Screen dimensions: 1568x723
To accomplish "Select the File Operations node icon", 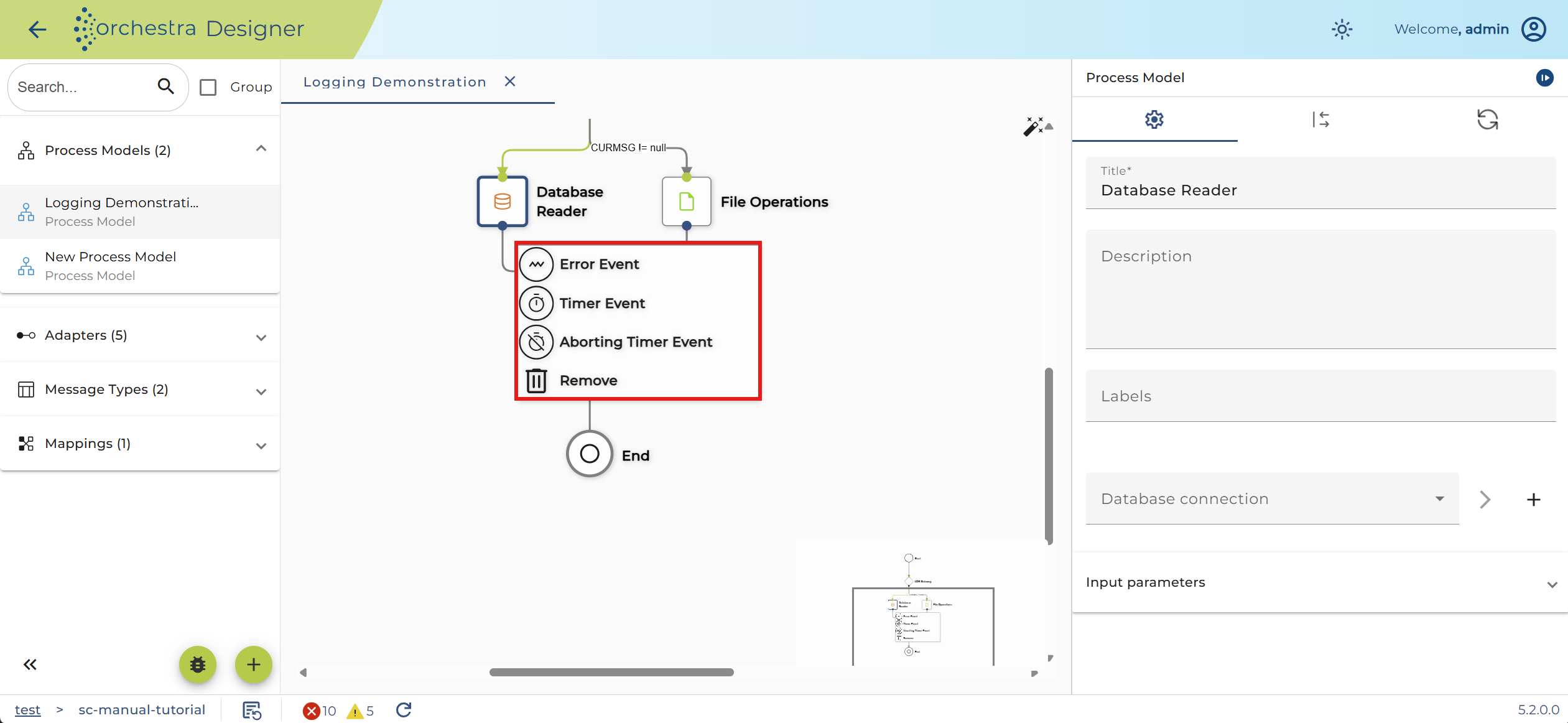I will point(687,202).
